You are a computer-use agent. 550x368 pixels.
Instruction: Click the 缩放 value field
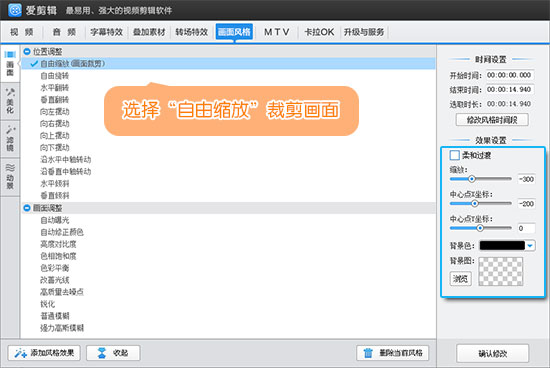tap(526, 179)
